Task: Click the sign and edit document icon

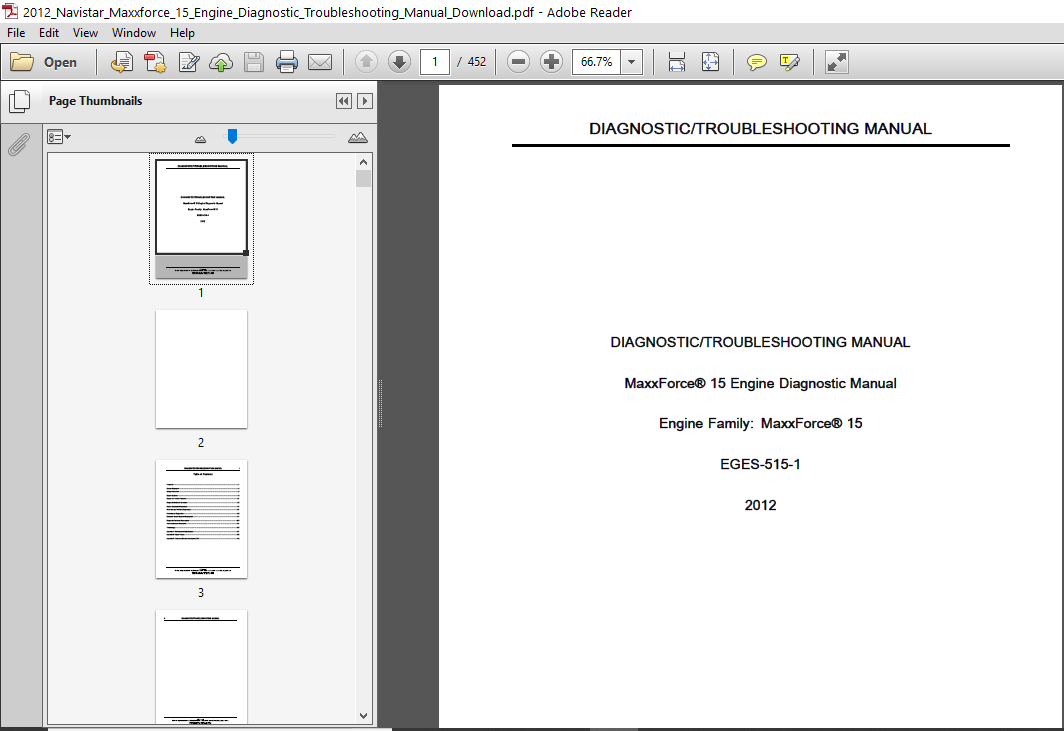Action: click(188, 62)
